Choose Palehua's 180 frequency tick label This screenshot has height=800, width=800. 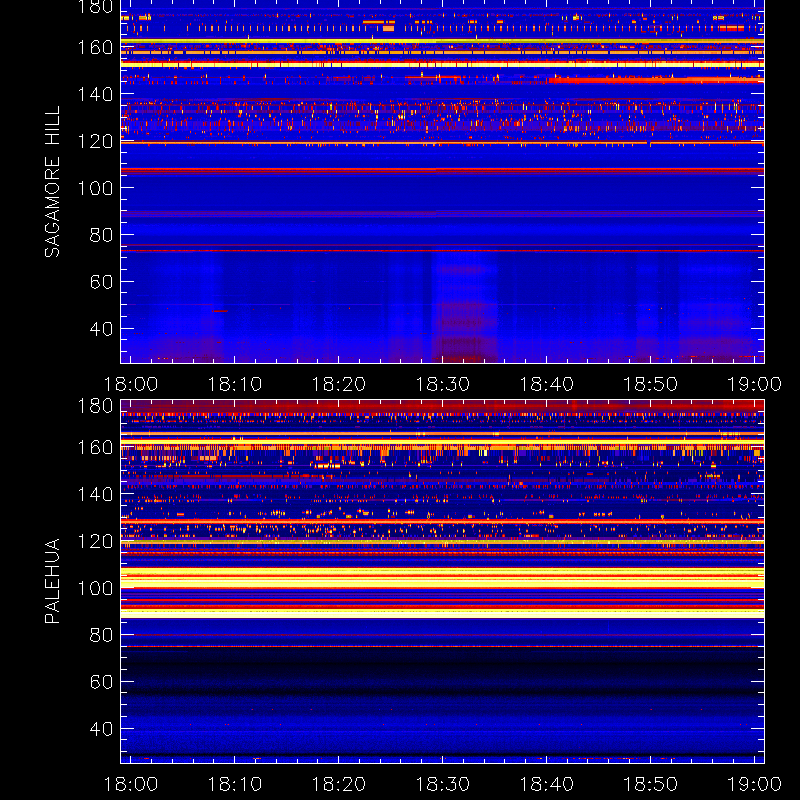pyautogui.click(x=95, y=406)
